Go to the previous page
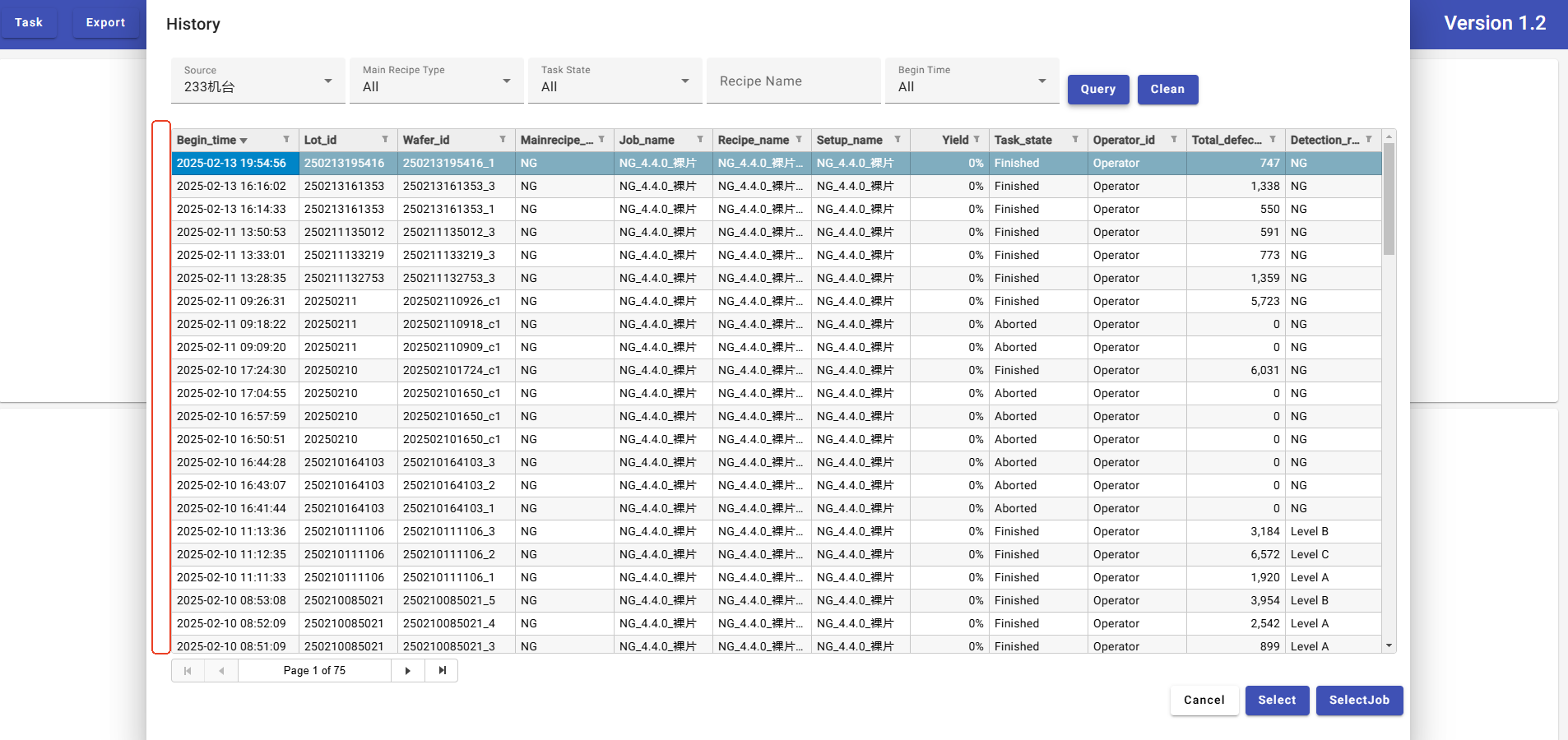This screenshot has width=1568, height=740. [x=221, y=671]
